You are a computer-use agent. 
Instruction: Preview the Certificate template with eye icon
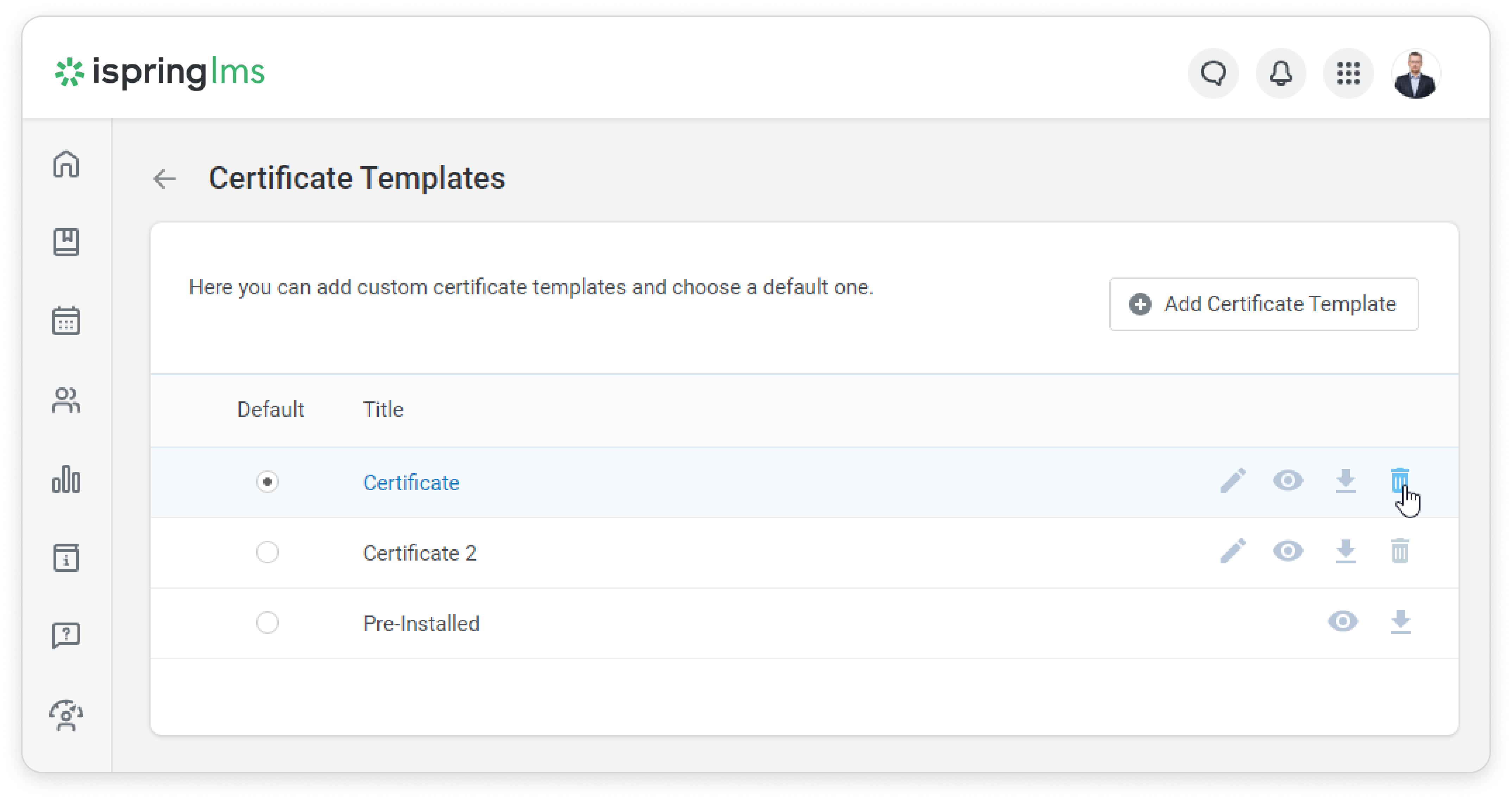[x=1288, y=481]
